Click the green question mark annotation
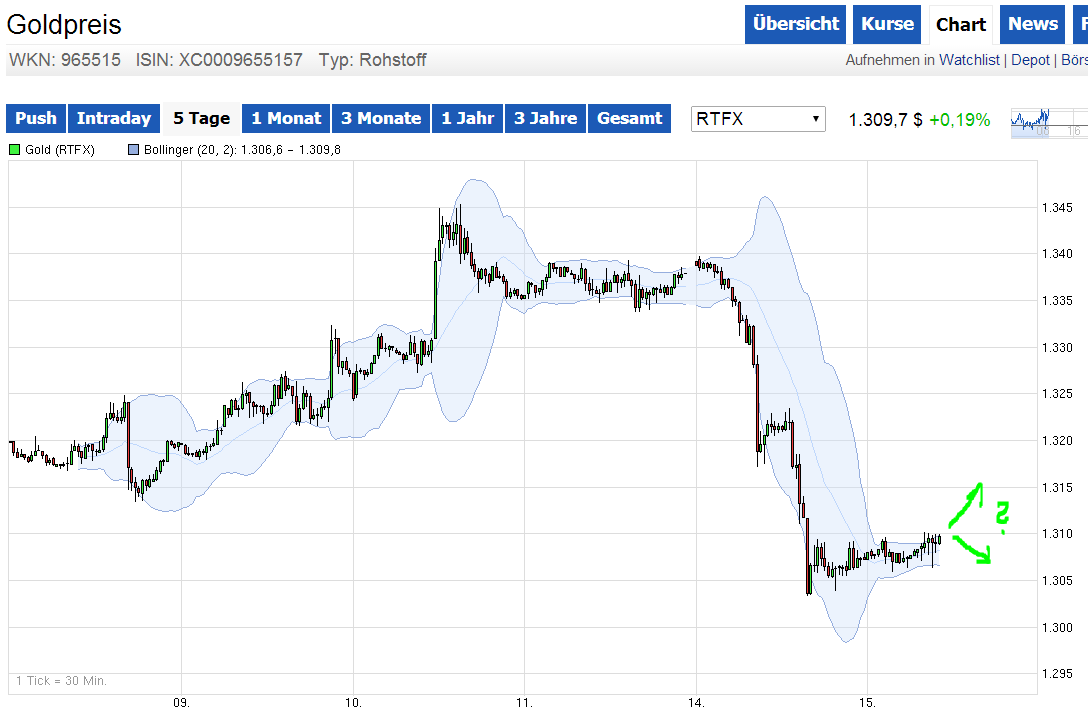This screenshot has width=1088, height=715. (1004, 514)
